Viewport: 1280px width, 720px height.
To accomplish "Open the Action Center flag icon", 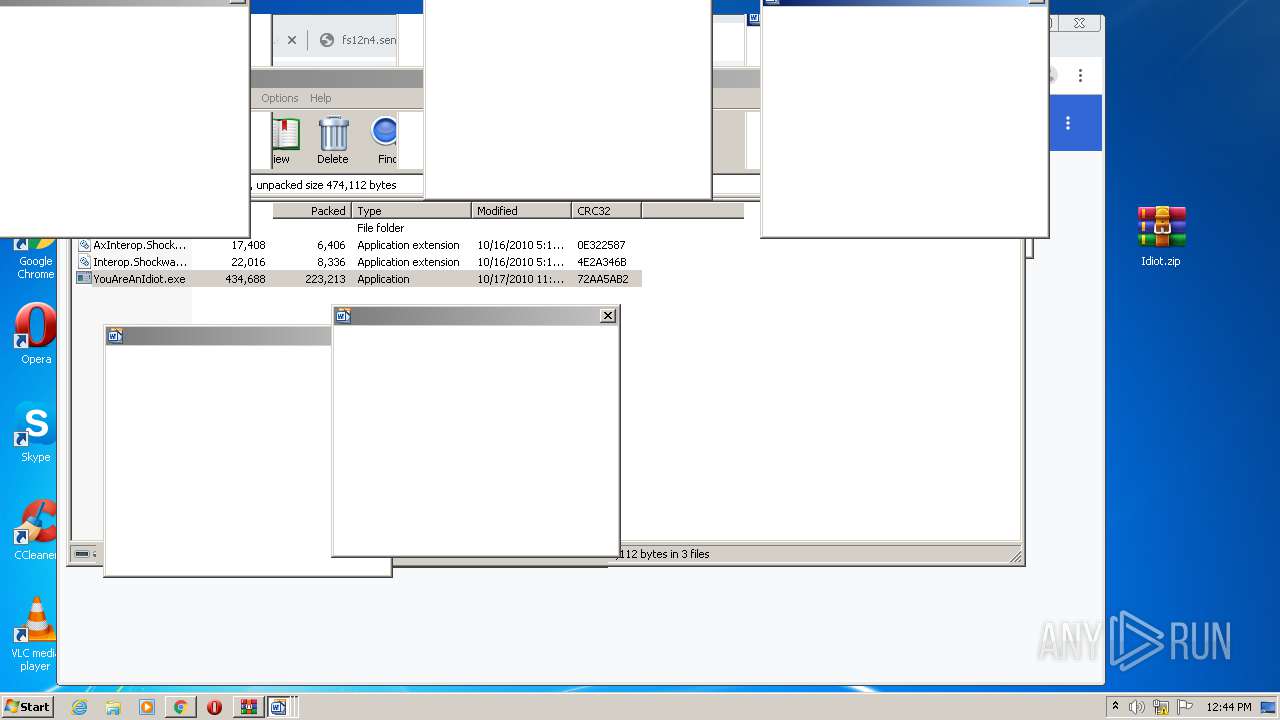I will [1185, 707].
